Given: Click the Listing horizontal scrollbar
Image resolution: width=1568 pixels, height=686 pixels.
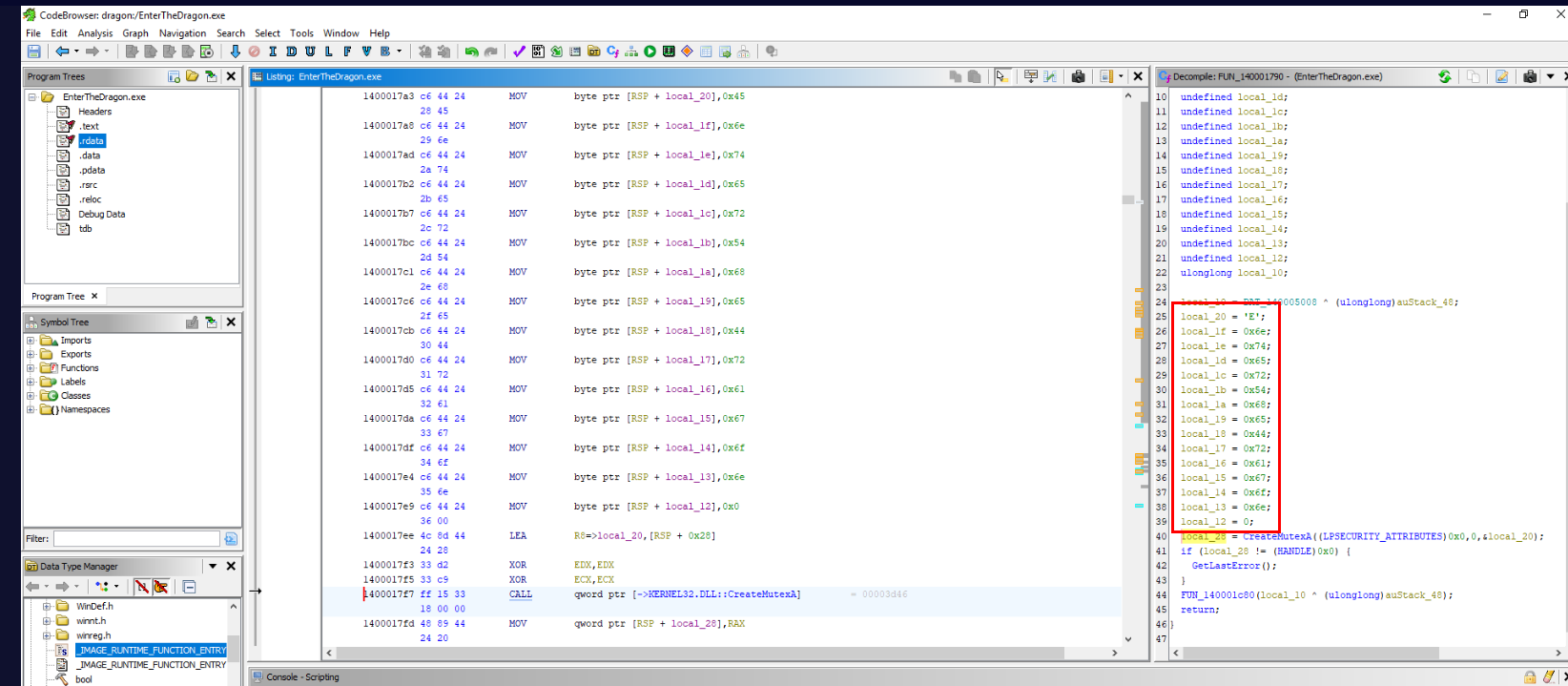Looking at the screenshot, I should tap(721, 653).
